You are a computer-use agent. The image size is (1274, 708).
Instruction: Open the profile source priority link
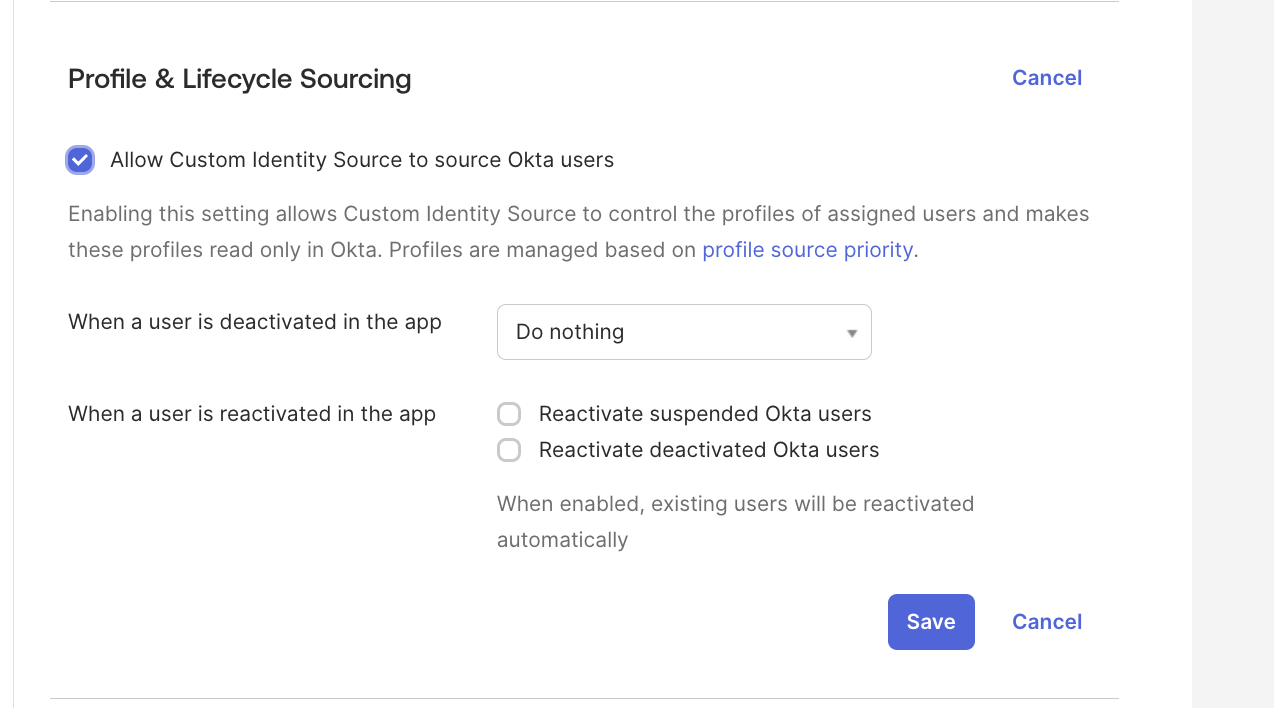807,250
